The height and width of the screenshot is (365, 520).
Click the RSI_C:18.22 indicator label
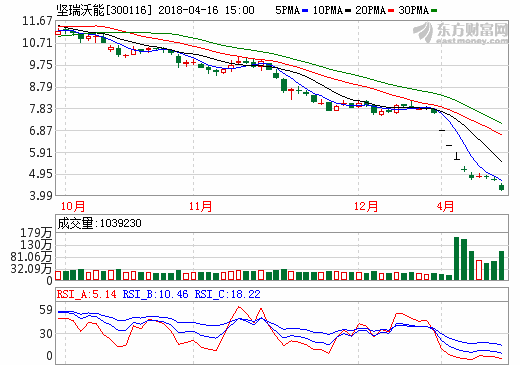tap(227, 294)
